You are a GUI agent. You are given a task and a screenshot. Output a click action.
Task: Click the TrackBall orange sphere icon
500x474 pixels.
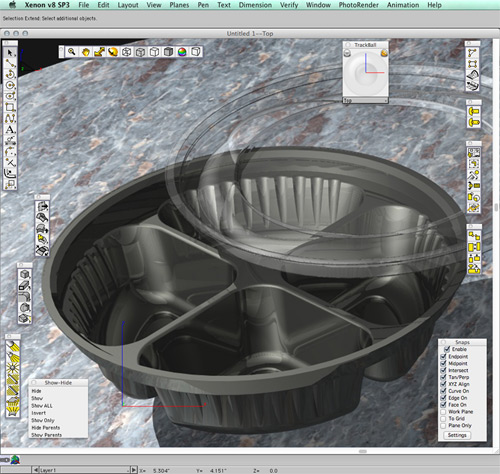(384, 53)
